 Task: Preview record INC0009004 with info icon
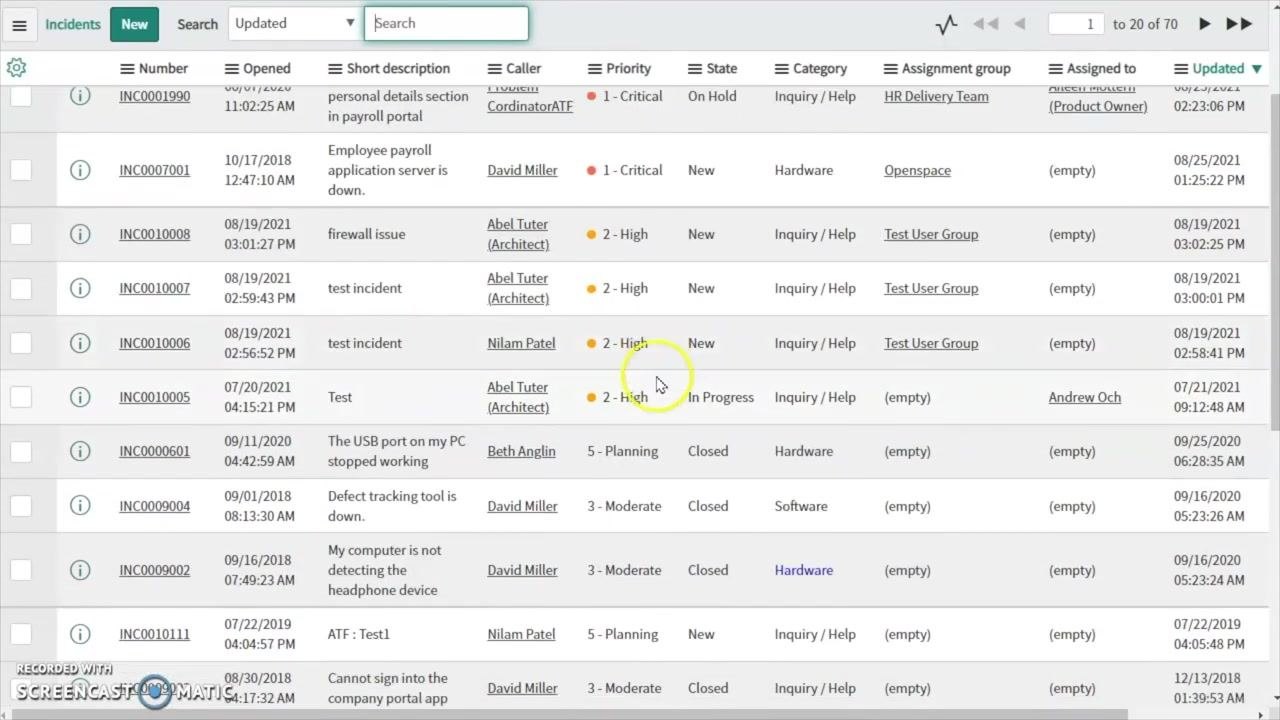coord(80,506)
